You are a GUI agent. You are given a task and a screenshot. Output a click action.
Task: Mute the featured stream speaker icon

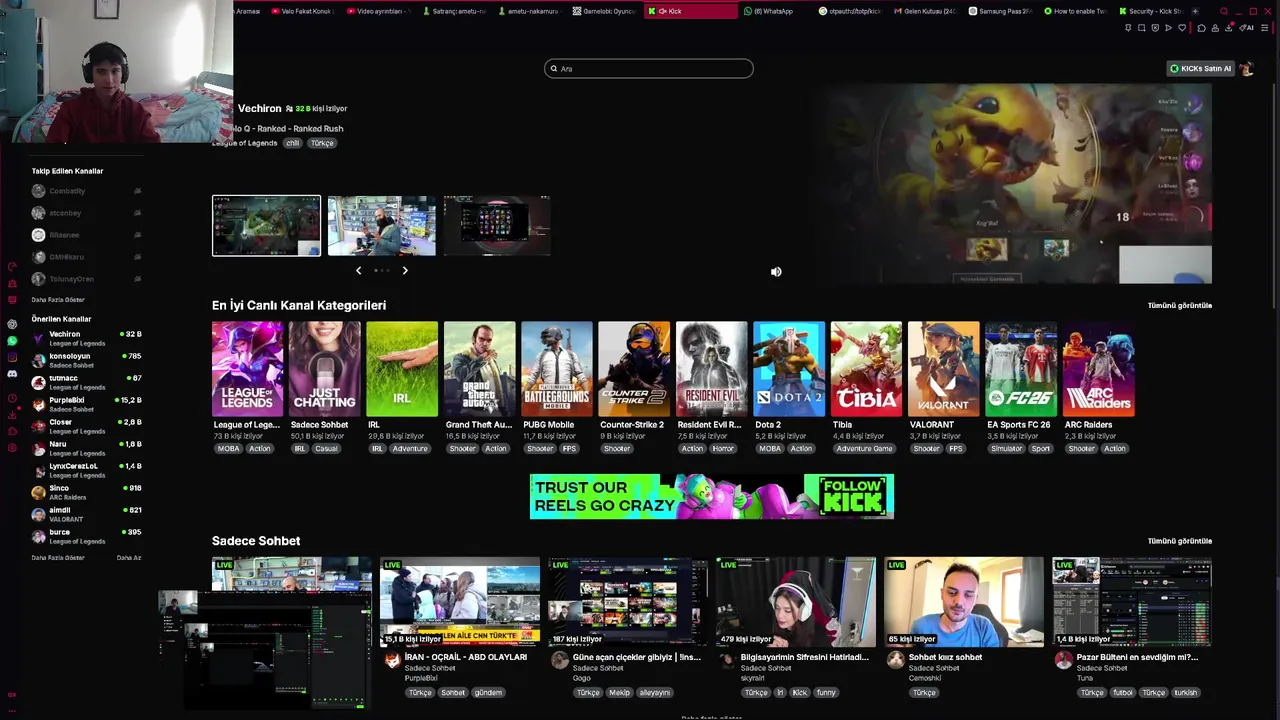pyautogui.click(x=776, y=272)
